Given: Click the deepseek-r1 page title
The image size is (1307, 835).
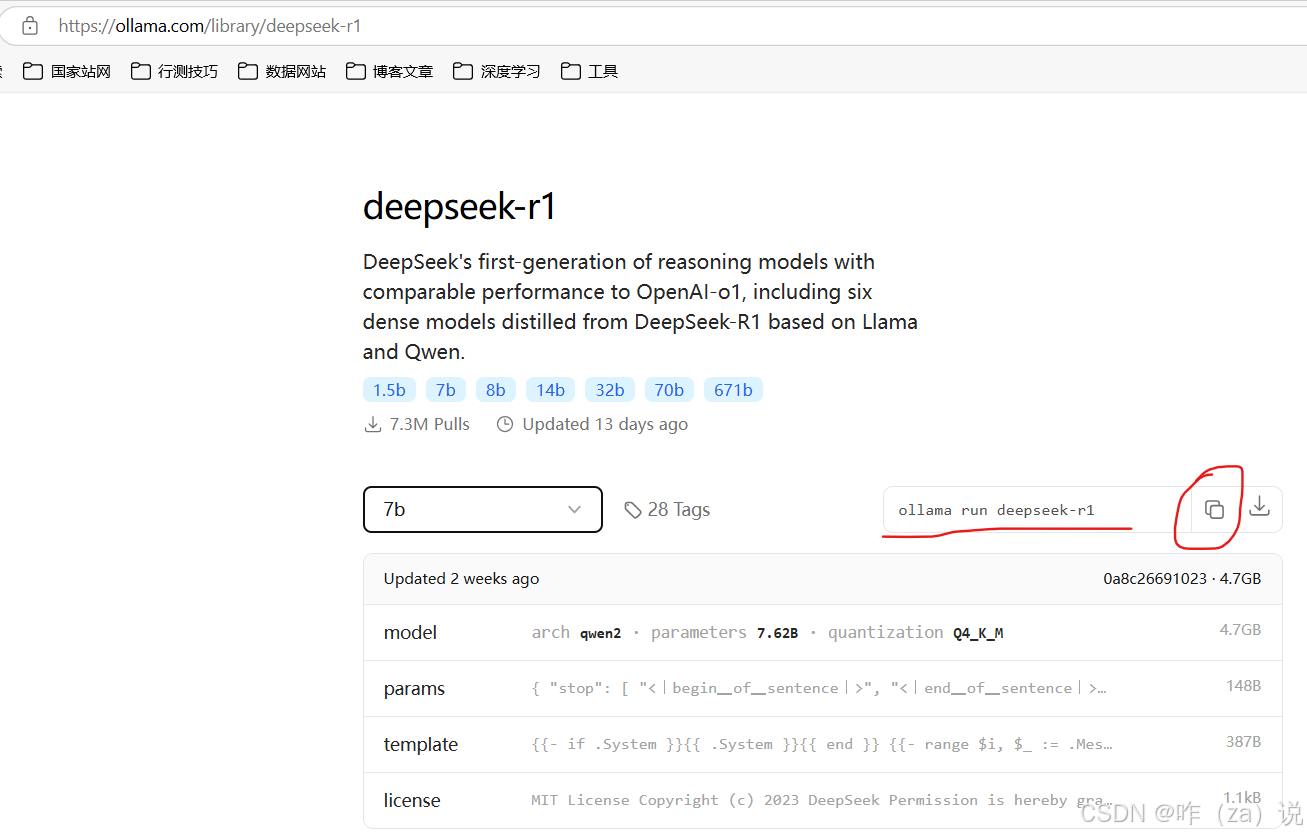Looking at the screenshot, I should click(x=459, y=207).
